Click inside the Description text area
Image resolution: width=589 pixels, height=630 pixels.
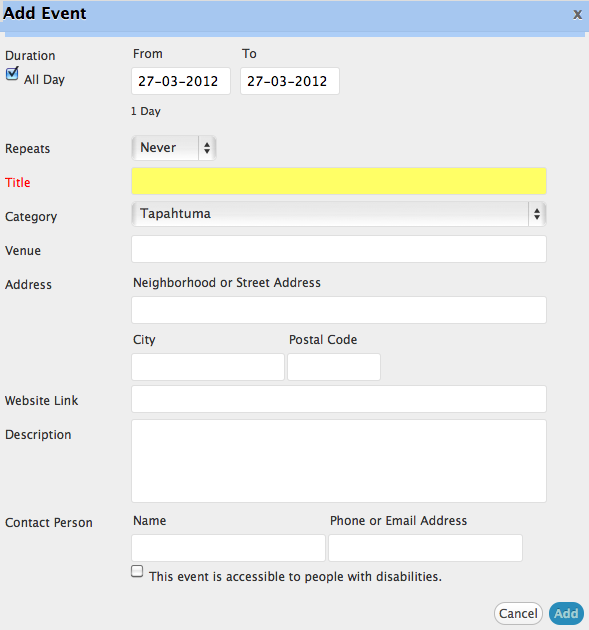pos(339,461)
